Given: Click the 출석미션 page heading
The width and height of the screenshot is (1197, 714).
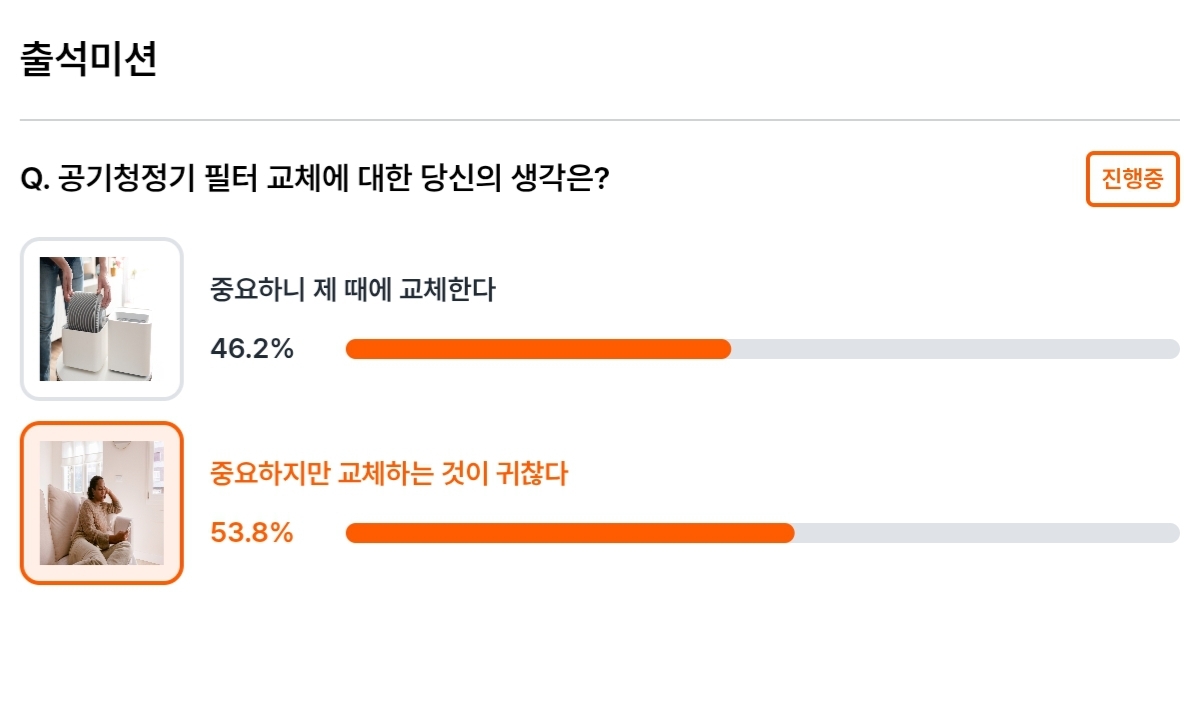Looking at the screenshot, I should (x=89, y=59).
